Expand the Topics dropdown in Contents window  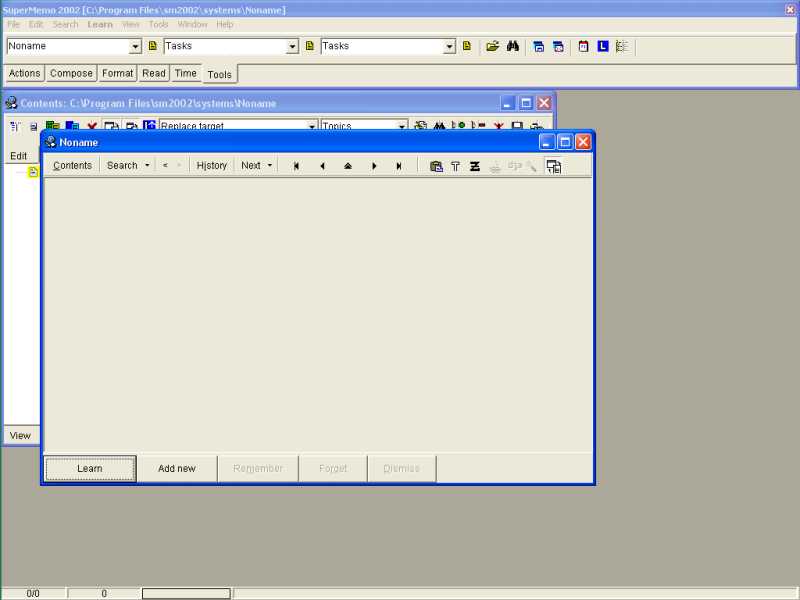click(402, 127)
